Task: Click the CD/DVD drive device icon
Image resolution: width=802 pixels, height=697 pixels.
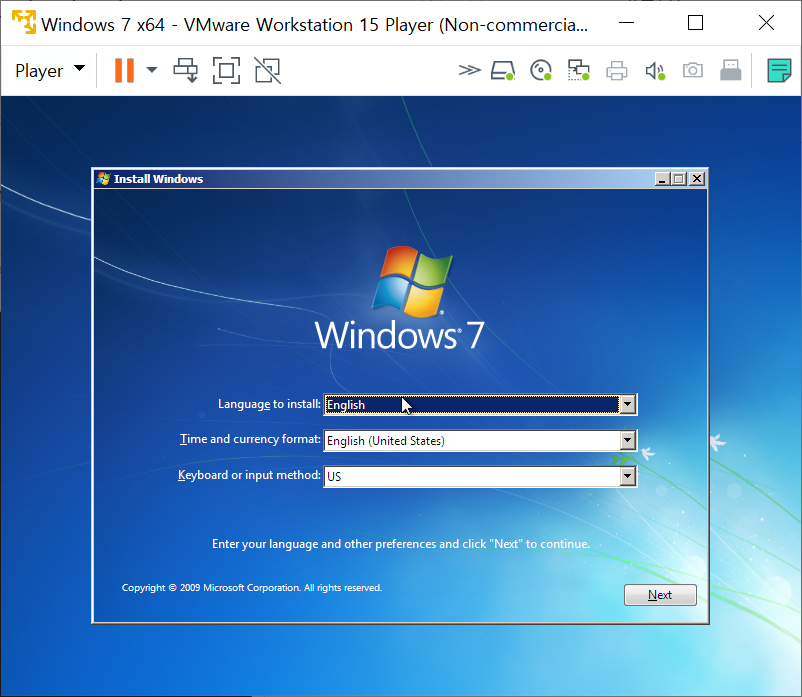Action: (541, 71)
